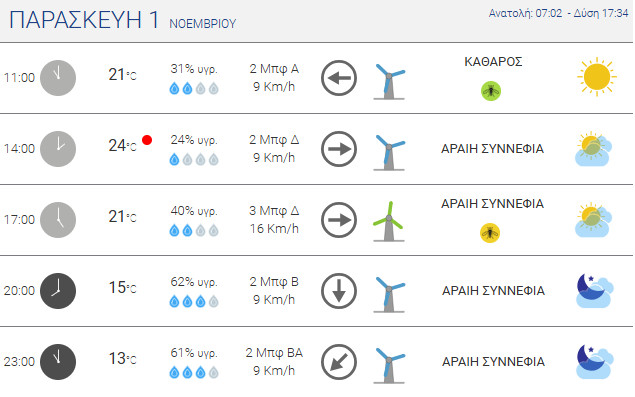Click the northeast diagonal wind arrow at 23:00
Screen dimensions: 635x397
point(339,362)
